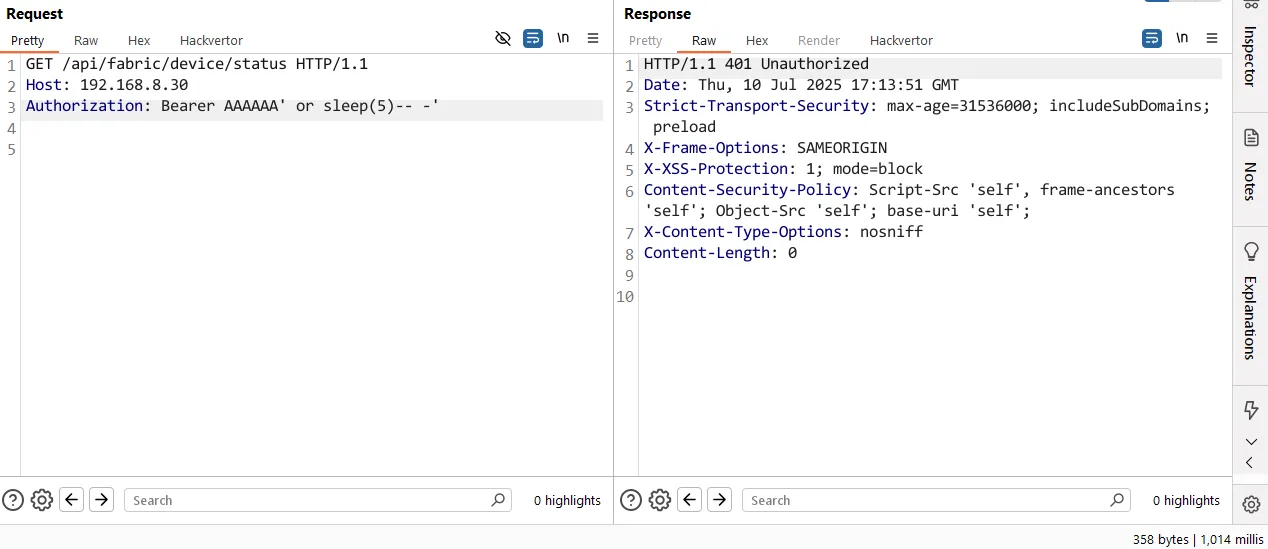Image resolution: width=1268 pixels, height=549 pixels.
Task: Click magnifier icon in Response search box
Action: pyautogui.click(x=1117, y=500)
